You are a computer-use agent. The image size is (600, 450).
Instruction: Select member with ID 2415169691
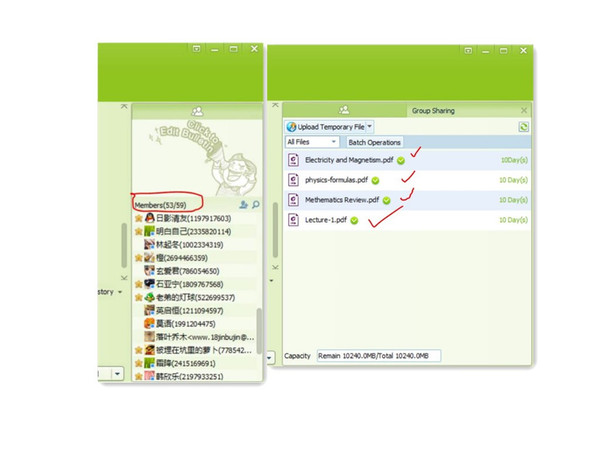click(x=195, y=364)
